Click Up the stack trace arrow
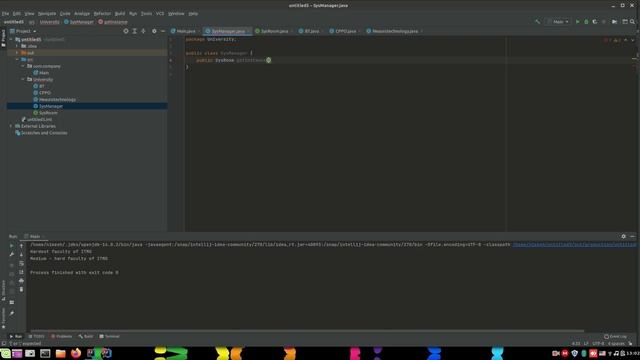 [21, 246]
